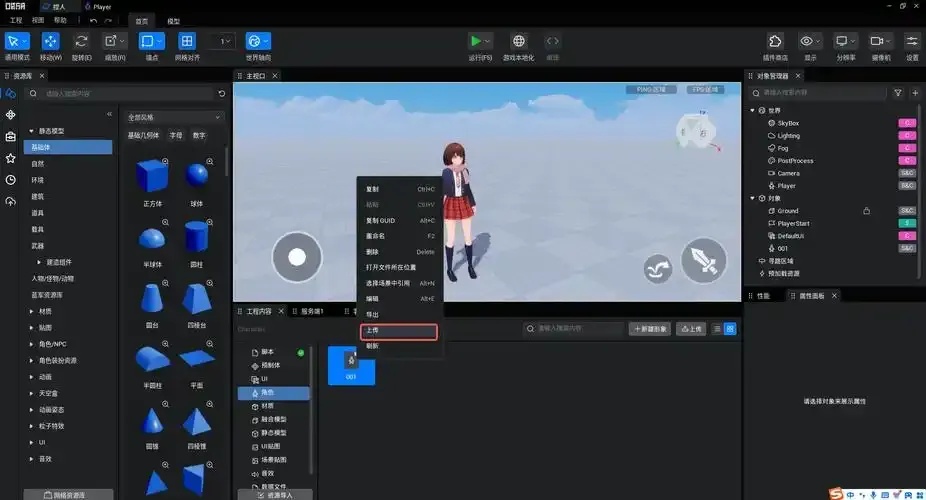
Task: Choose 重命名 in the context menu
Action: (x=399, y=236)
